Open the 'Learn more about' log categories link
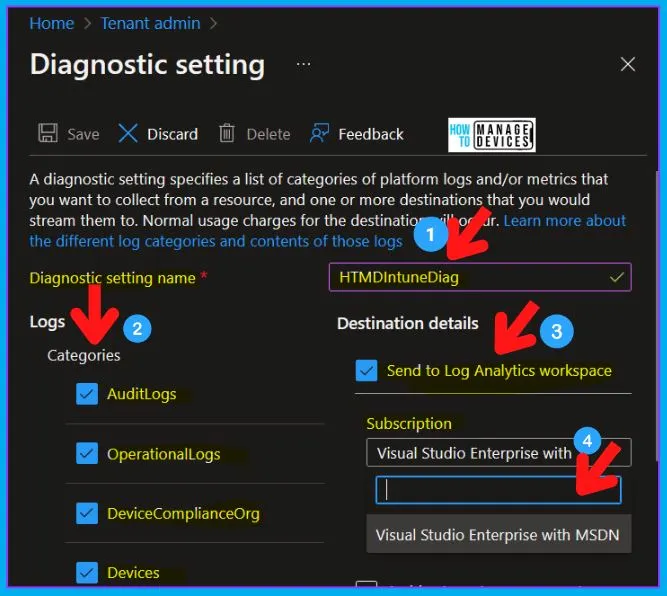Viewport: 667px width, 596px height. pyautogui.click(x=564, y=221)
